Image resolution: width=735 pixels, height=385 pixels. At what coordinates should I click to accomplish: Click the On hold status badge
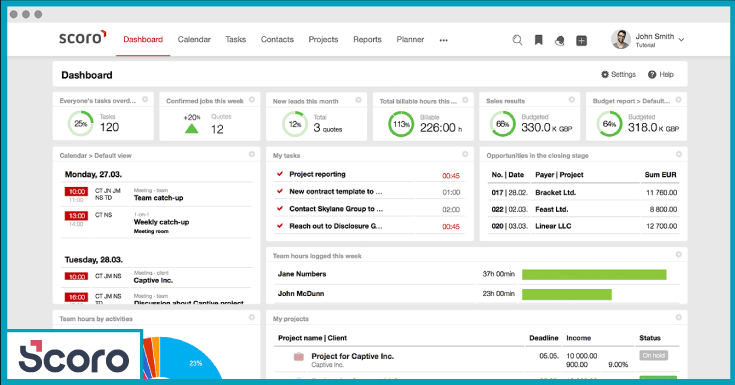tap(653, 355)
